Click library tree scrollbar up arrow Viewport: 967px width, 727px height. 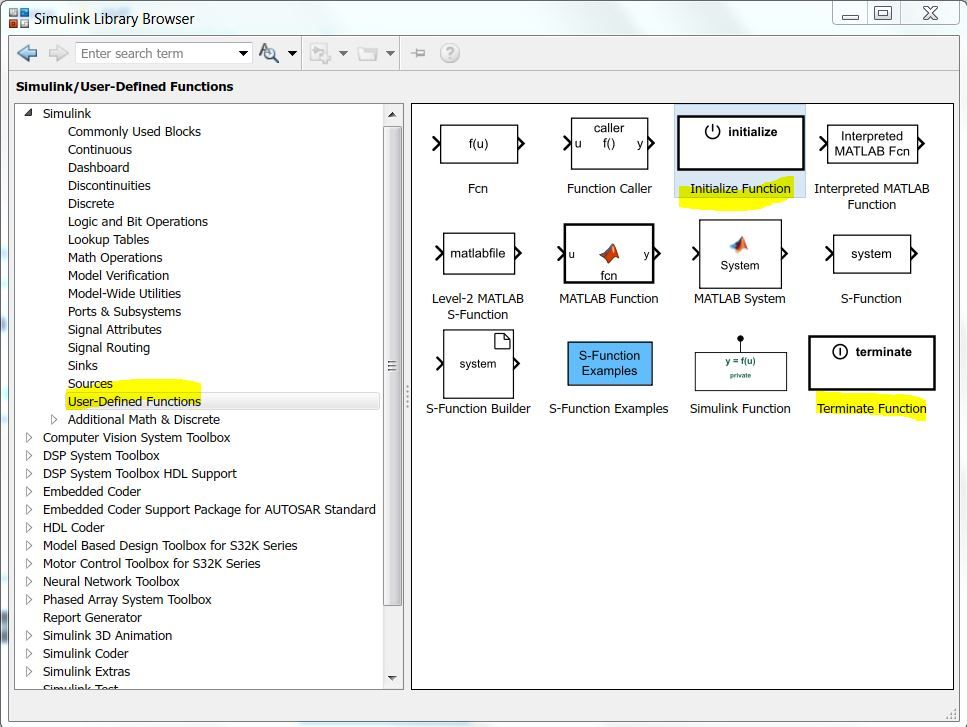(392, 115)
